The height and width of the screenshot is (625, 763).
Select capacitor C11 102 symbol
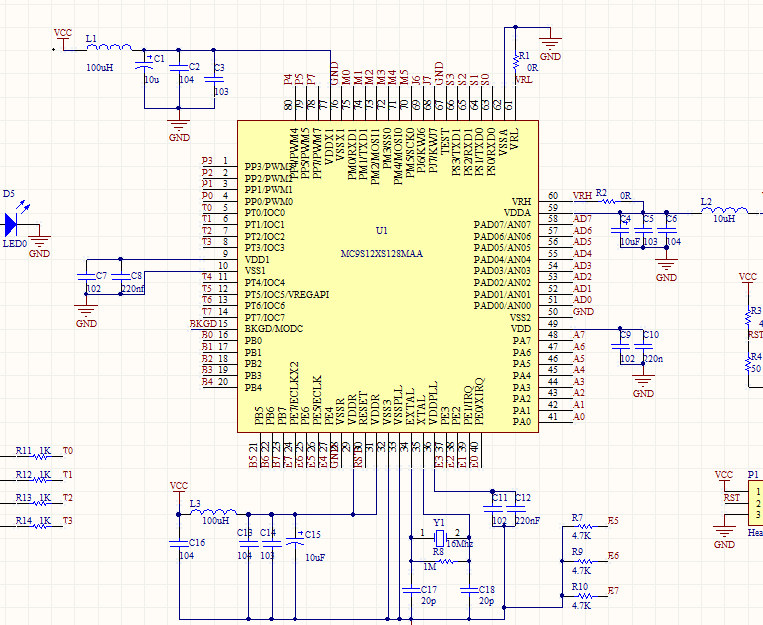[x=492, y=509]
